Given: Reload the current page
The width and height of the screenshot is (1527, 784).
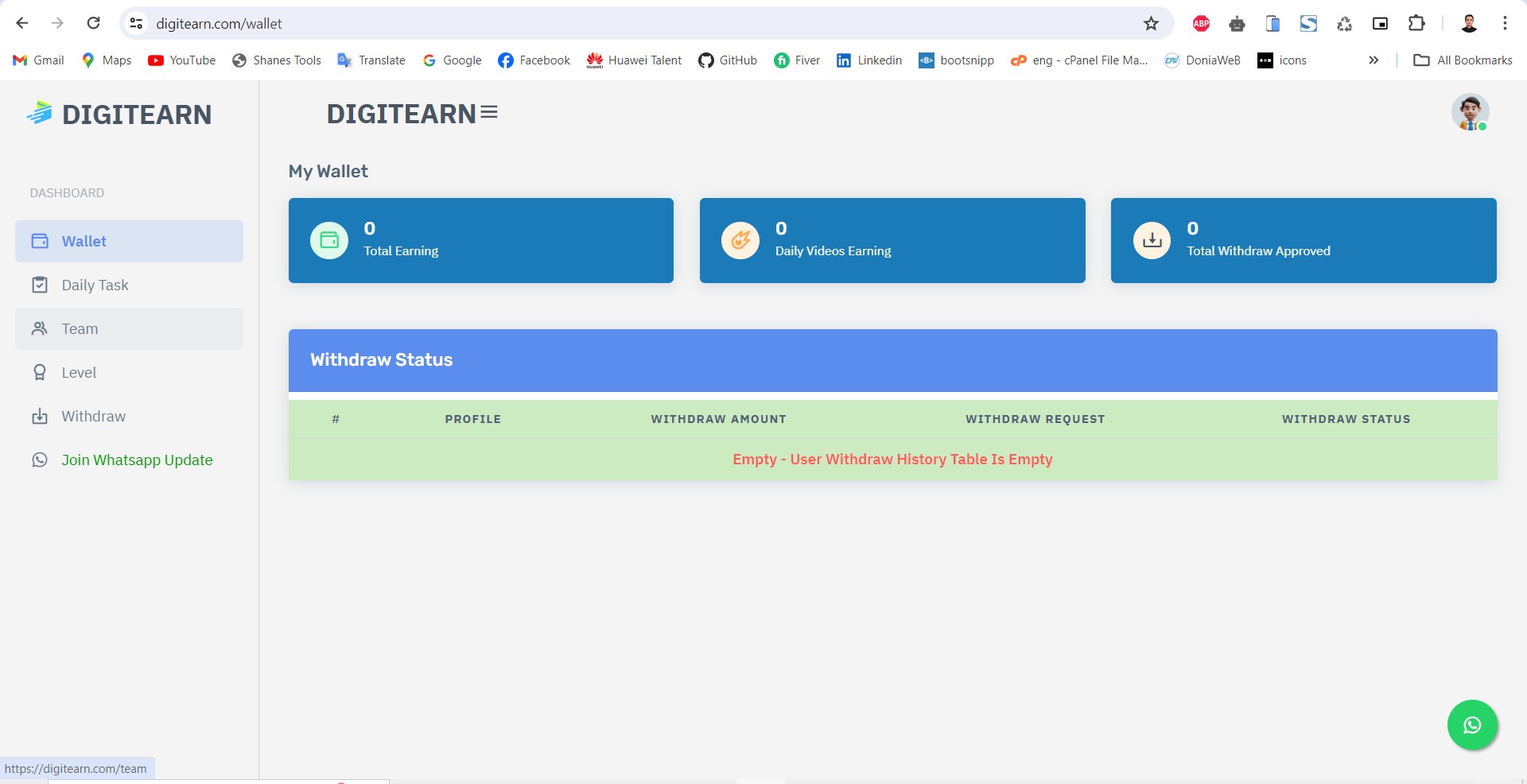Looking at the screenshot, I should pyautogui.click(x=93, y=23).
